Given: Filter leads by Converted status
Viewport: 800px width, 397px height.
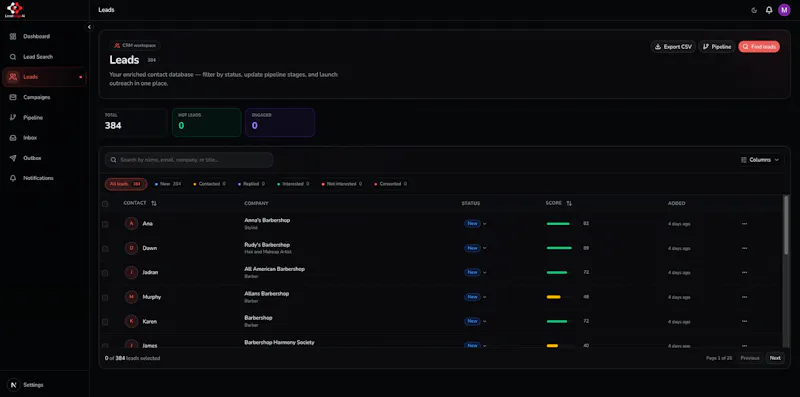Looking at the screenshot, I should (x=390, y=184).
